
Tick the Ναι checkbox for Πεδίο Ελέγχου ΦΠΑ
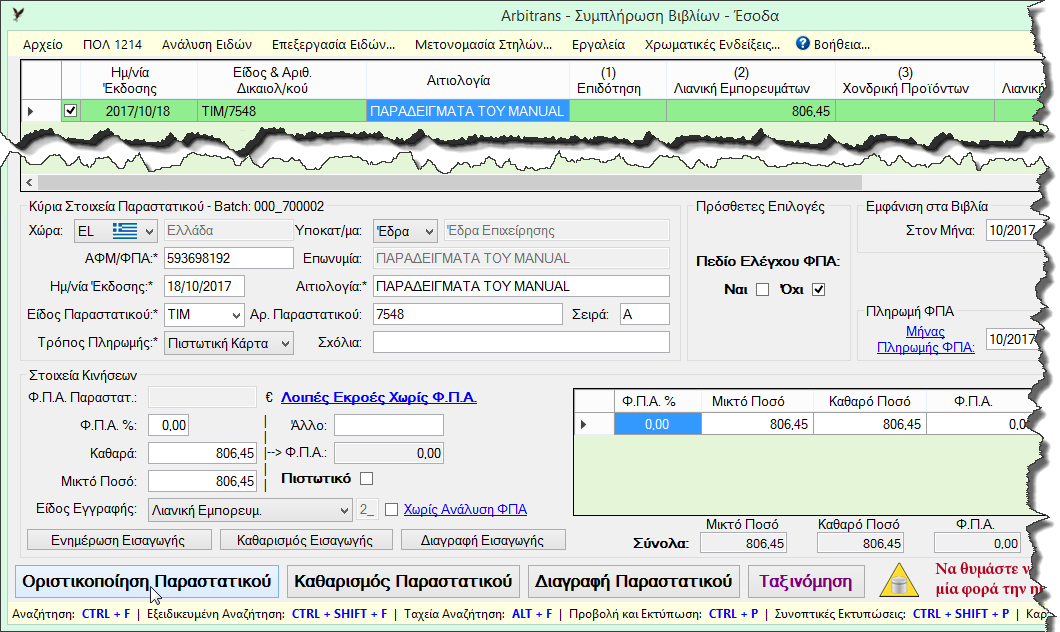coord(763,289)
